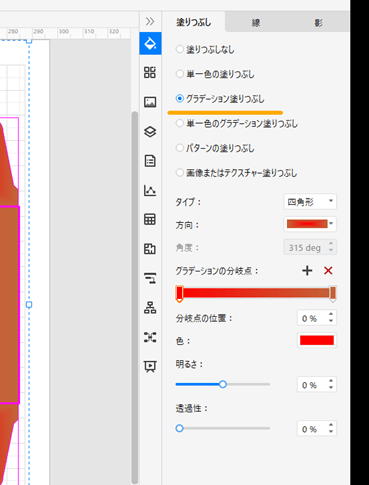Increase 分岐点の位置 percentage

331,315
